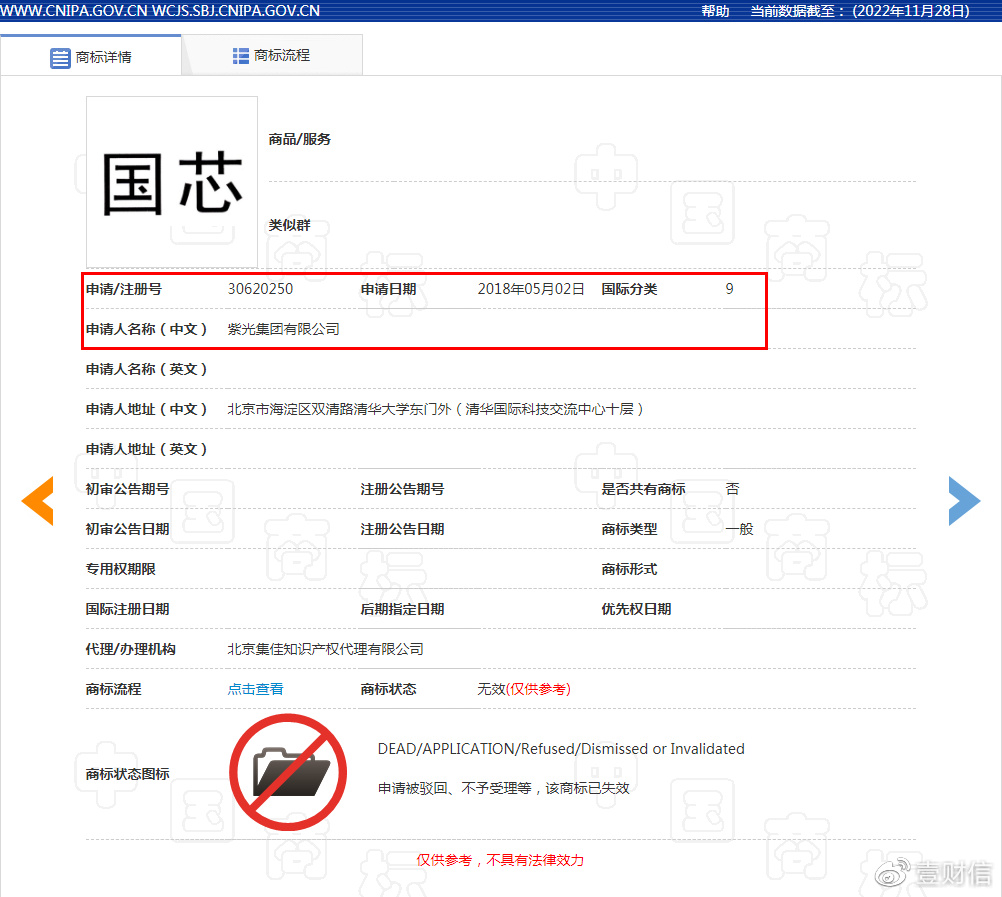Viewport: 1002px width, 897px height.
Task: Click trademark type value 一般
Action: coord(739,529)
